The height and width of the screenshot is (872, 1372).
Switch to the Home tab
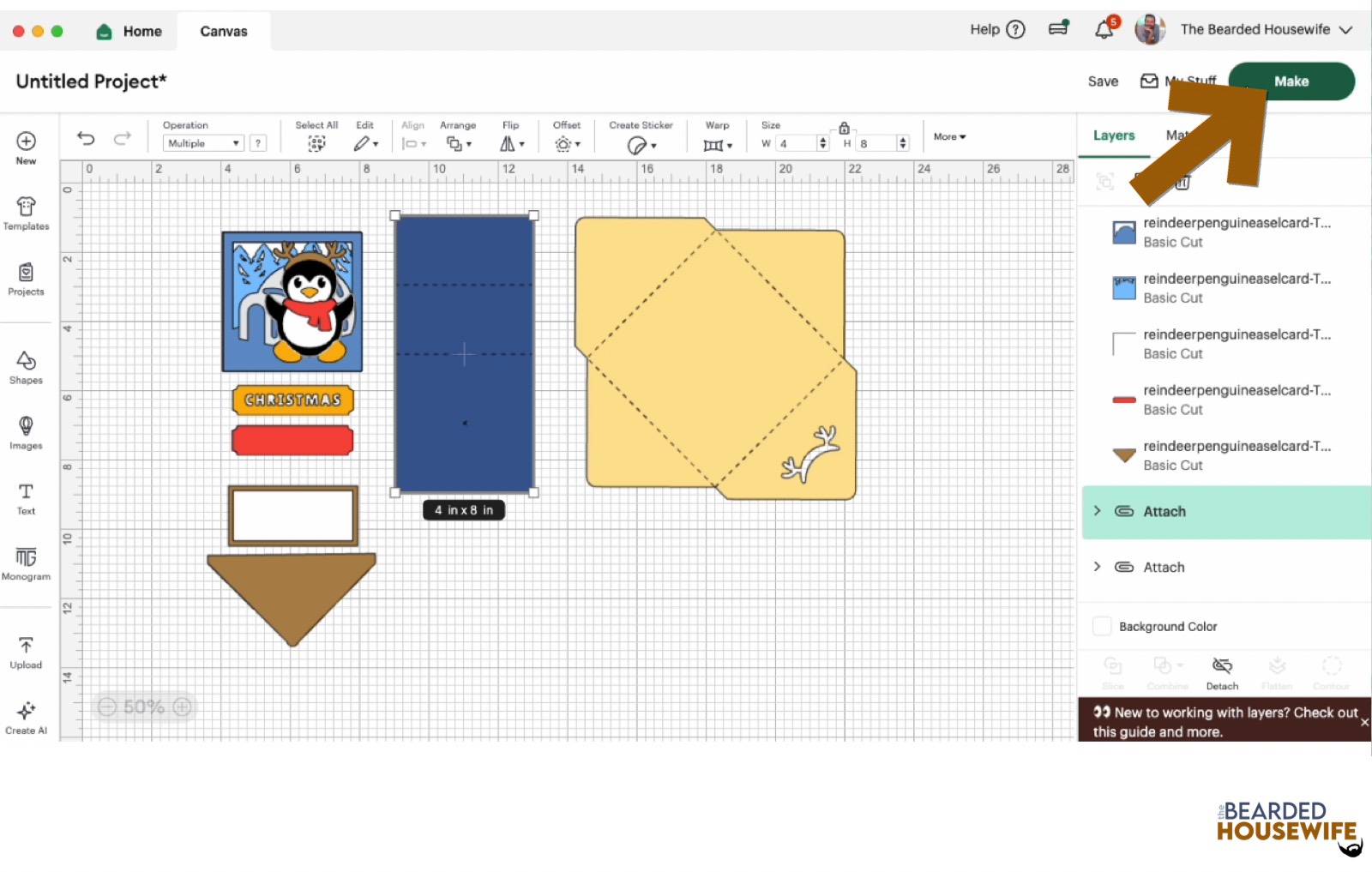pyautogui.click(x=130, y=32)
